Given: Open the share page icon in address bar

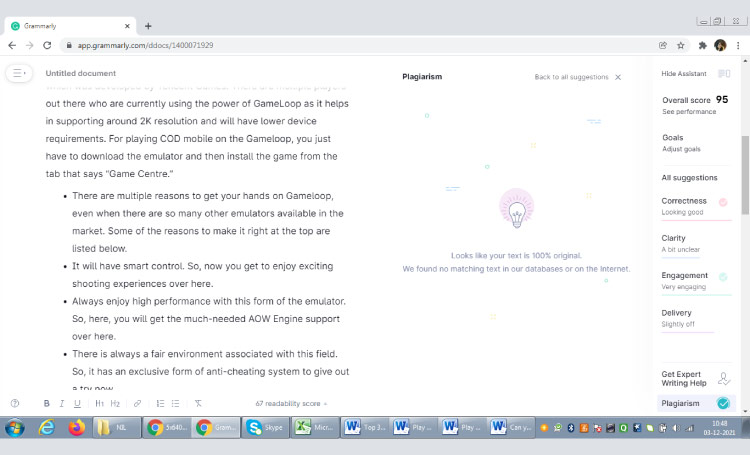Looking at the screenshot, I should (x=663, y=45).
